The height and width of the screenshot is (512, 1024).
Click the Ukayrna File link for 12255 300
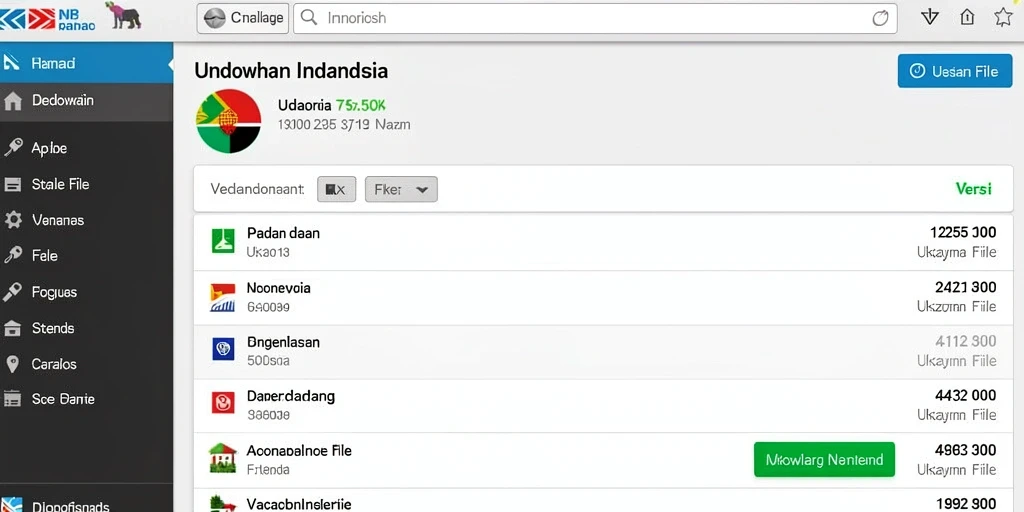pyautogui.click(x=957, y=251)
